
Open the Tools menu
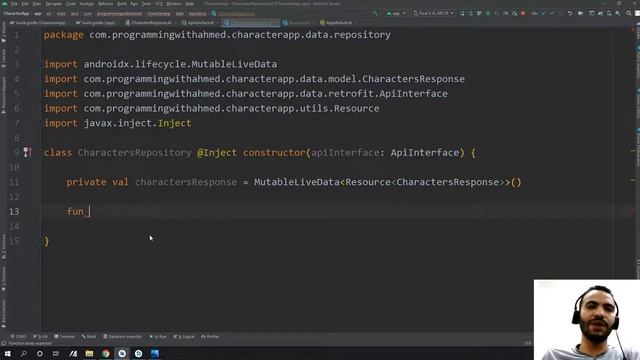click(x=146, y=4)
